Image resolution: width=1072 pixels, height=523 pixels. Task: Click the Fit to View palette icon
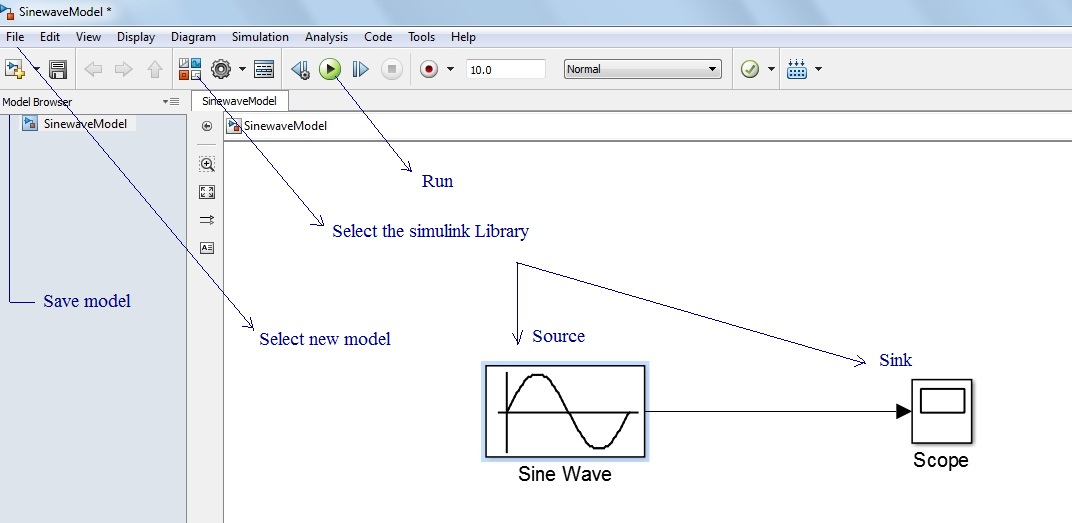207,192
